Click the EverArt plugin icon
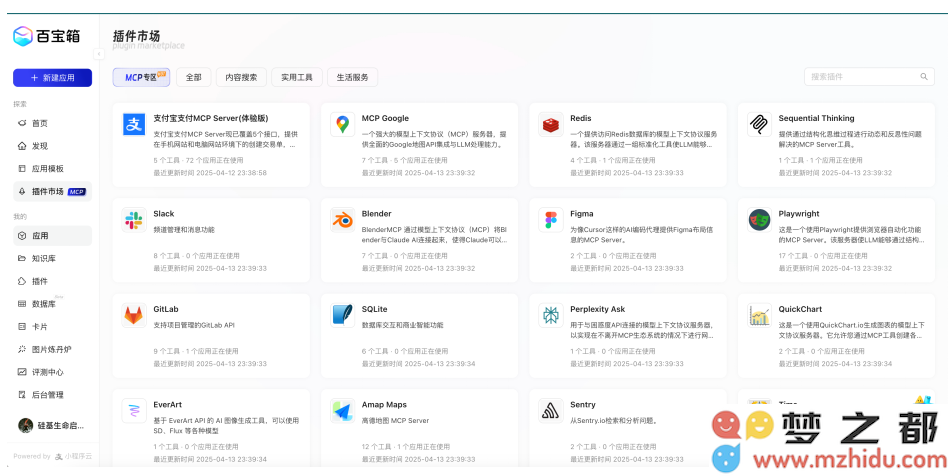Screen dimensions: 949x476 click(x=134, y=411)
